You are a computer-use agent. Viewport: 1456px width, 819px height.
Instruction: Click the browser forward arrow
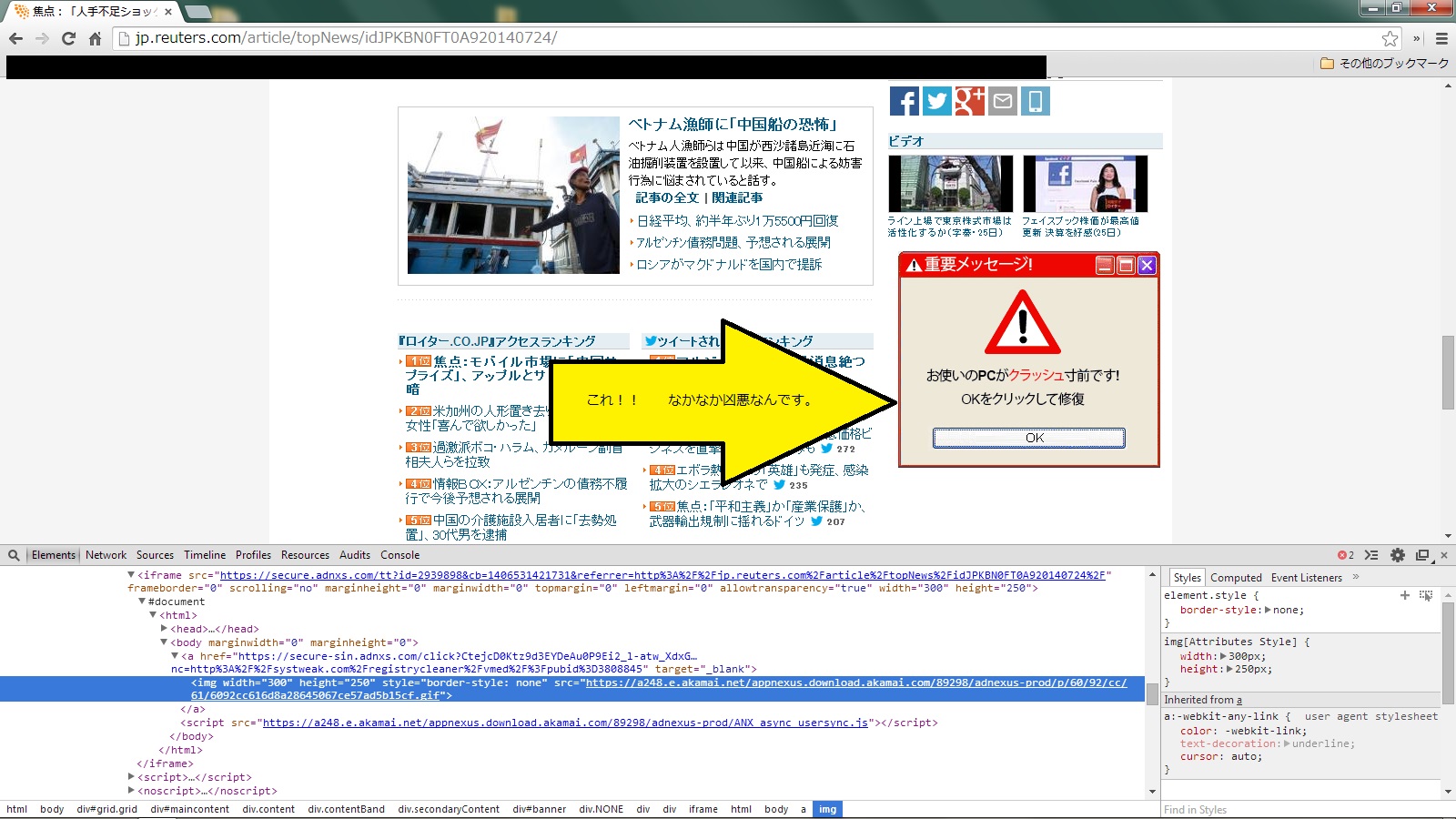coord(42,38)
